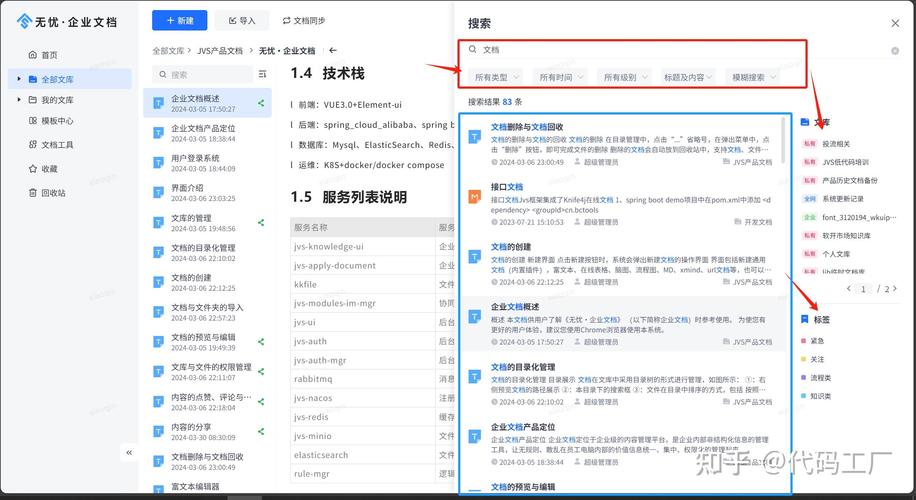
Task: Open the 模糊搜索 mode dropdown
Action: [753, 77]
